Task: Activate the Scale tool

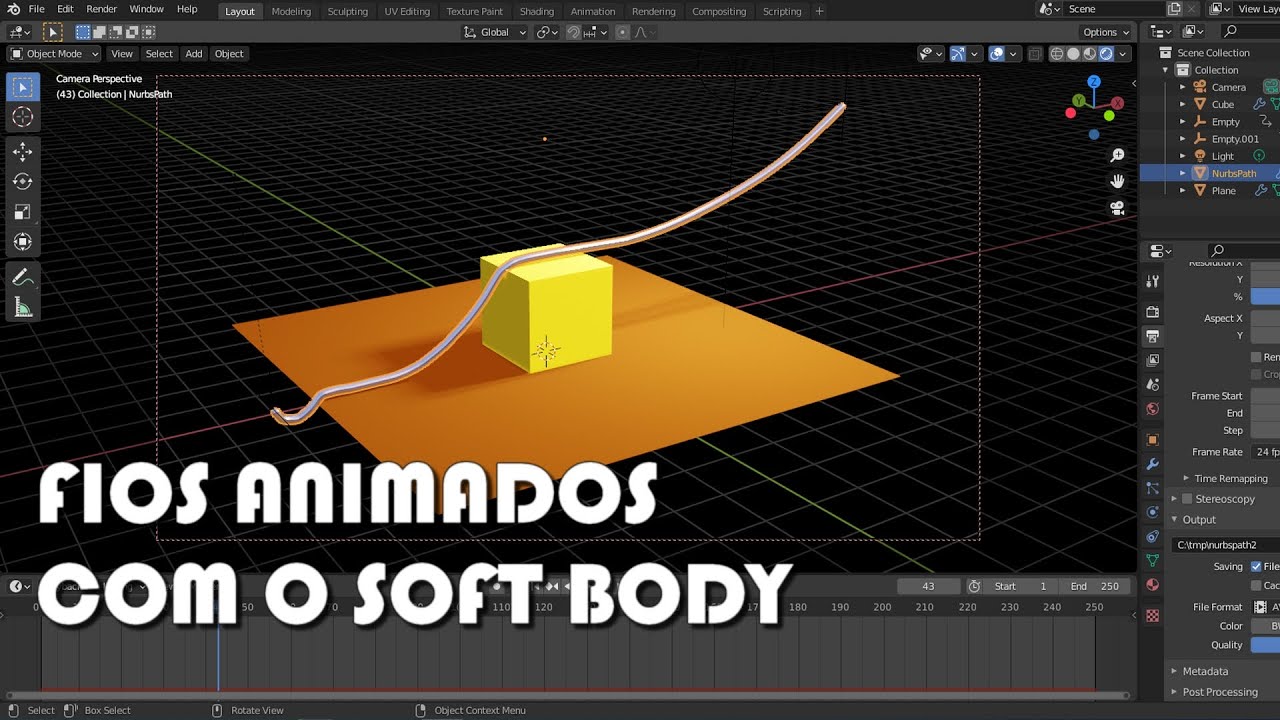Action: 22,212
